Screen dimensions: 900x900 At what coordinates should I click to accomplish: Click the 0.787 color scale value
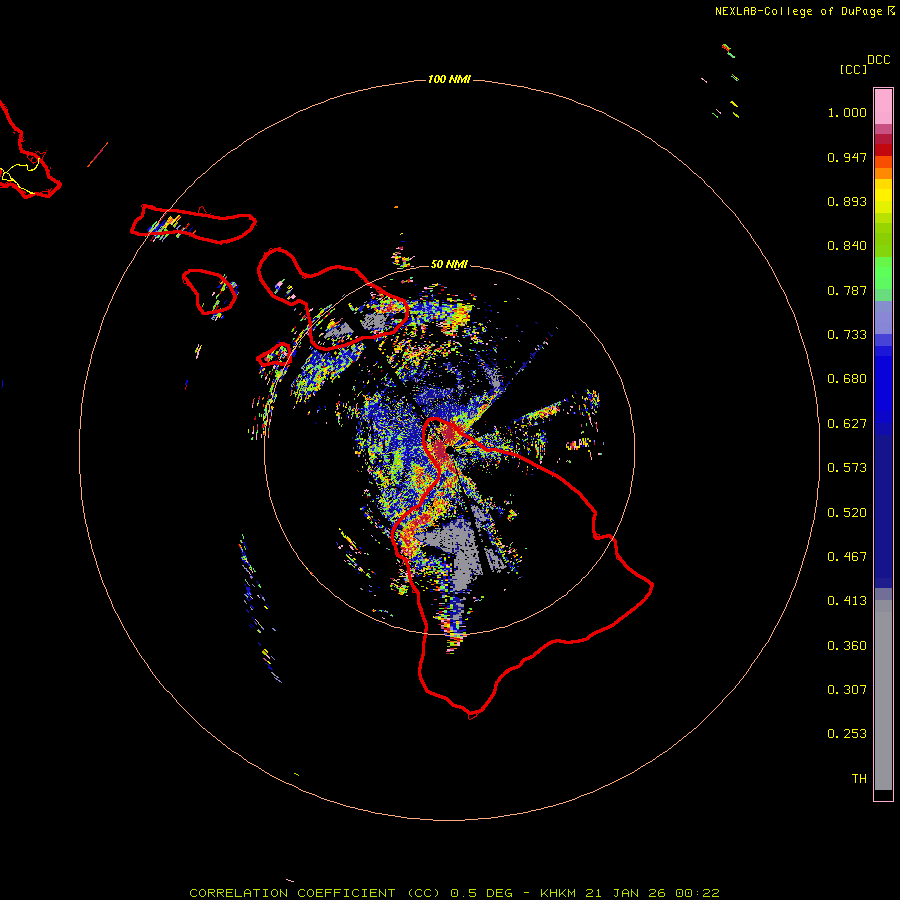847,290
